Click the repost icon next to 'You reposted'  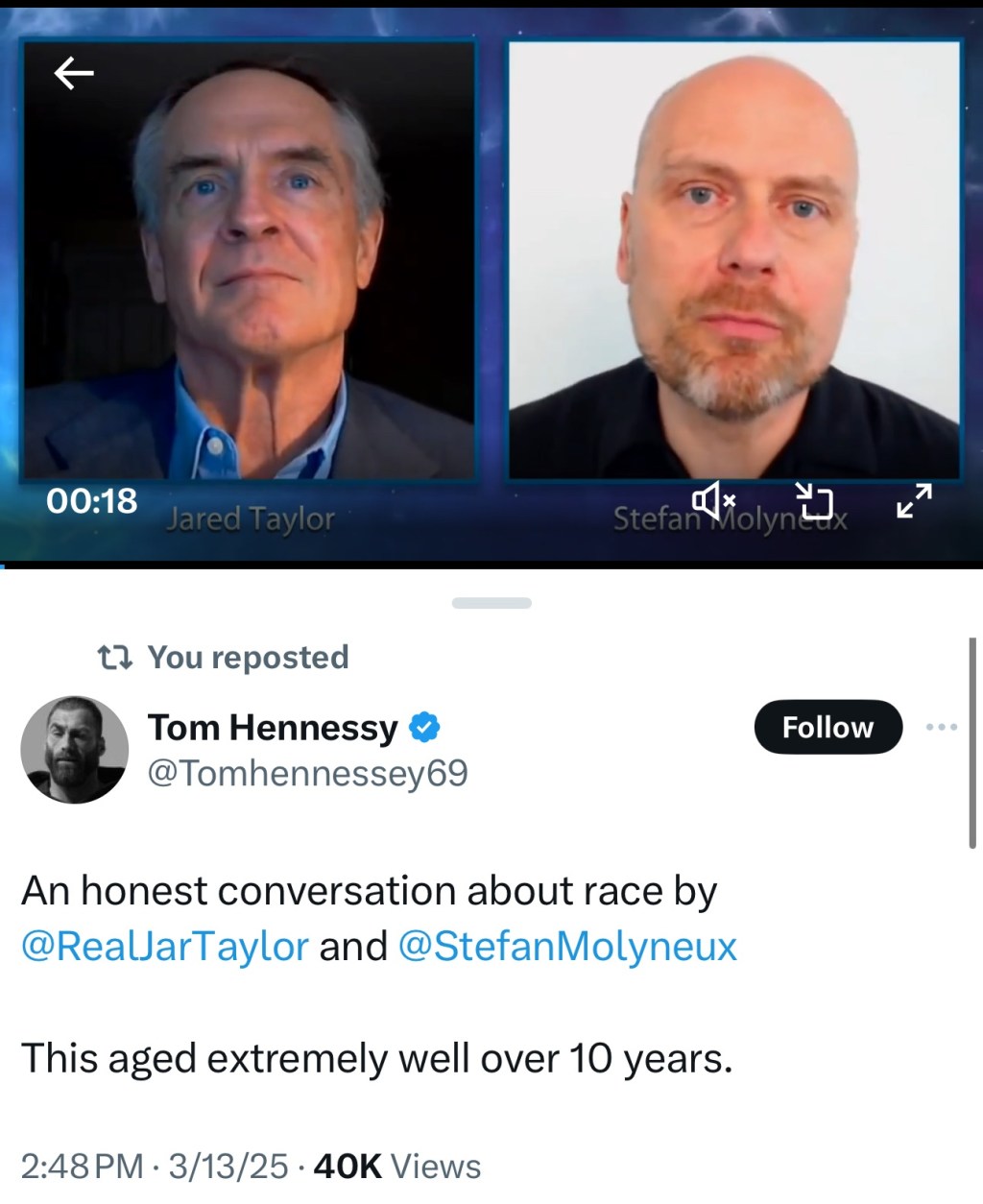(114, 657)
